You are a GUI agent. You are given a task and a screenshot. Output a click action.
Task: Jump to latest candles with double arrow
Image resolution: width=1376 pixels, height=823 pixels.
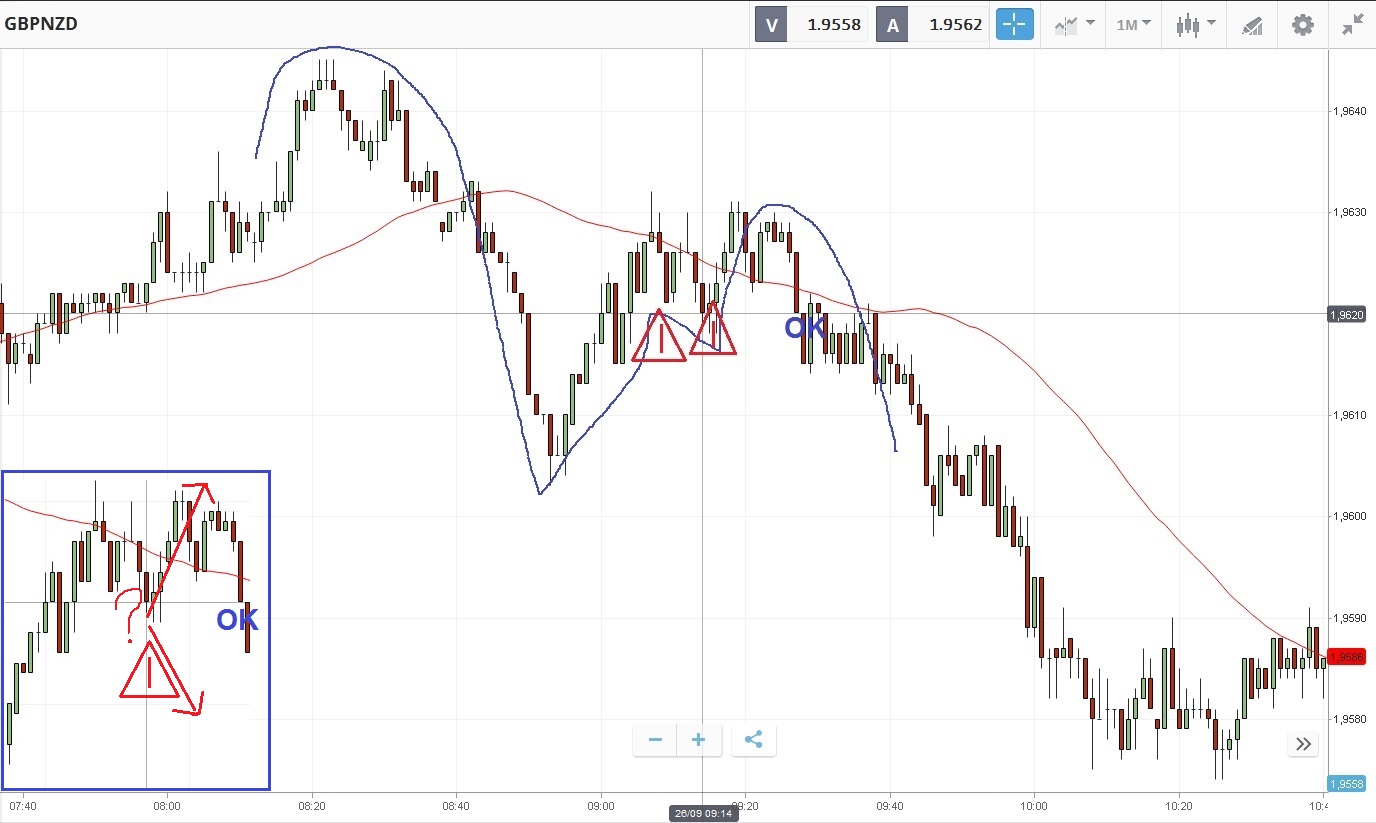[1303, 744]
